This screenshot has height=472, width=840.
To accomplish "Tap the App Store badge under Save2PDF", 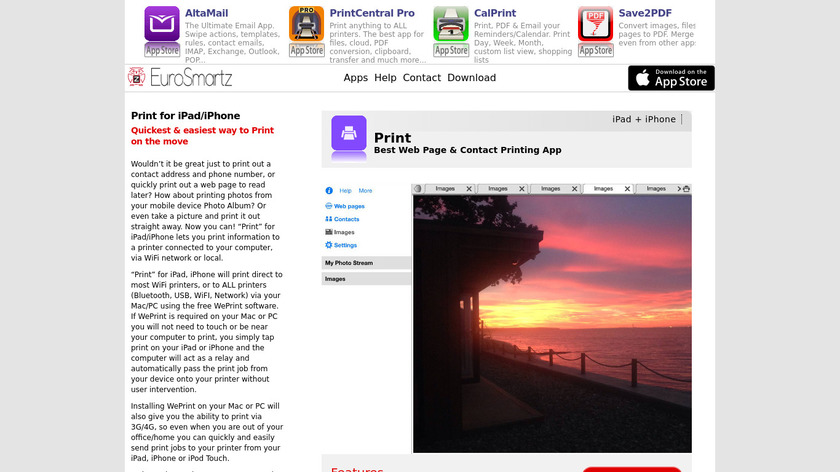I will [x=595, y=50].
